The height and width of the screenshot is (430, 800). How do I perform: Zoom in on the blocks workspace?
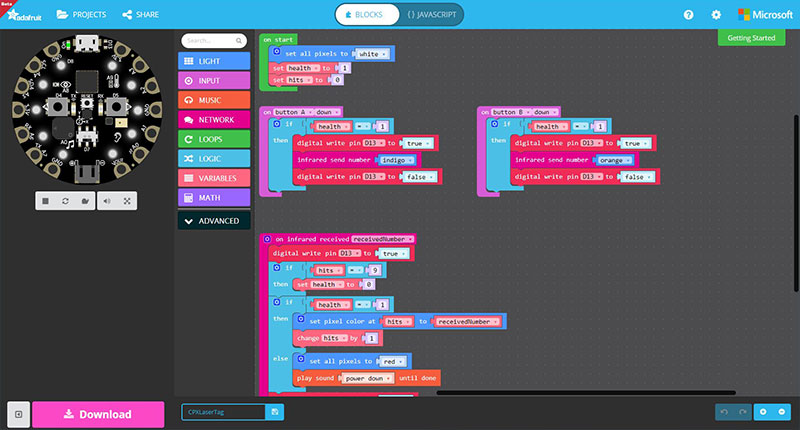(764, 412)
